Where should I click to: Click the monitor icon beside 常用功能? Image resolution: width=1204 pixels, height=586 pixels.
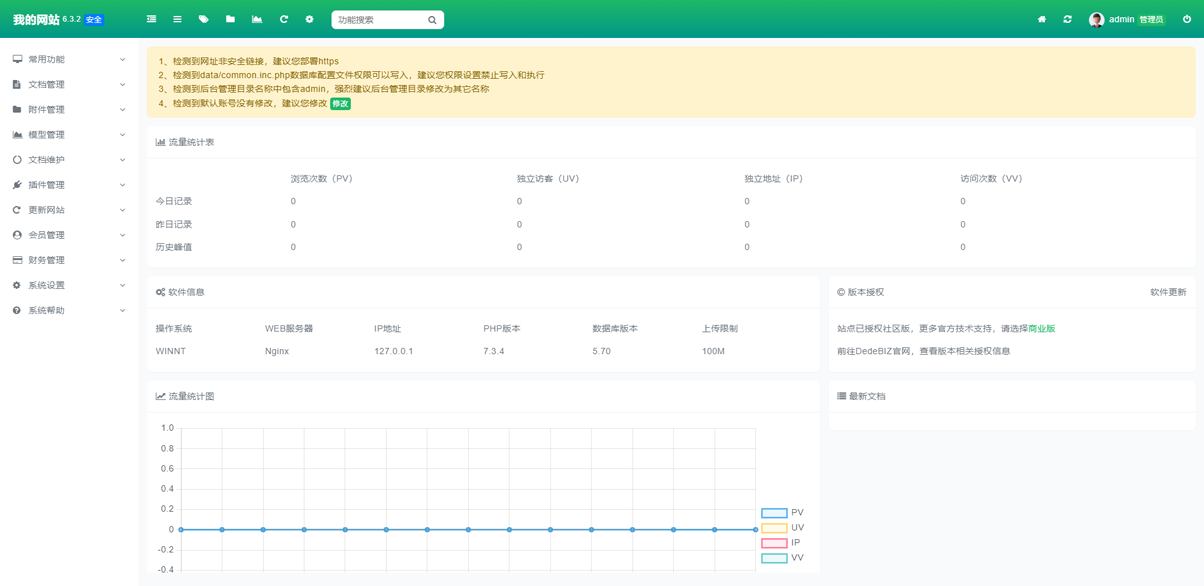(17, 59)
